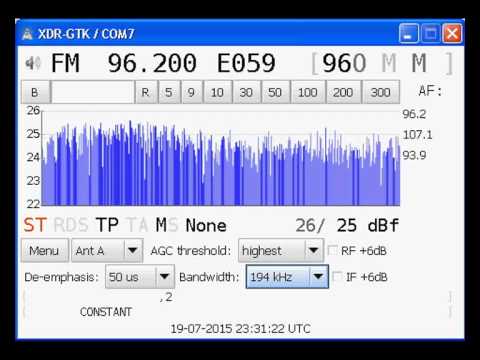Click the FM mode label
This screenshot has width=480, height=360.
pos(65,63)
